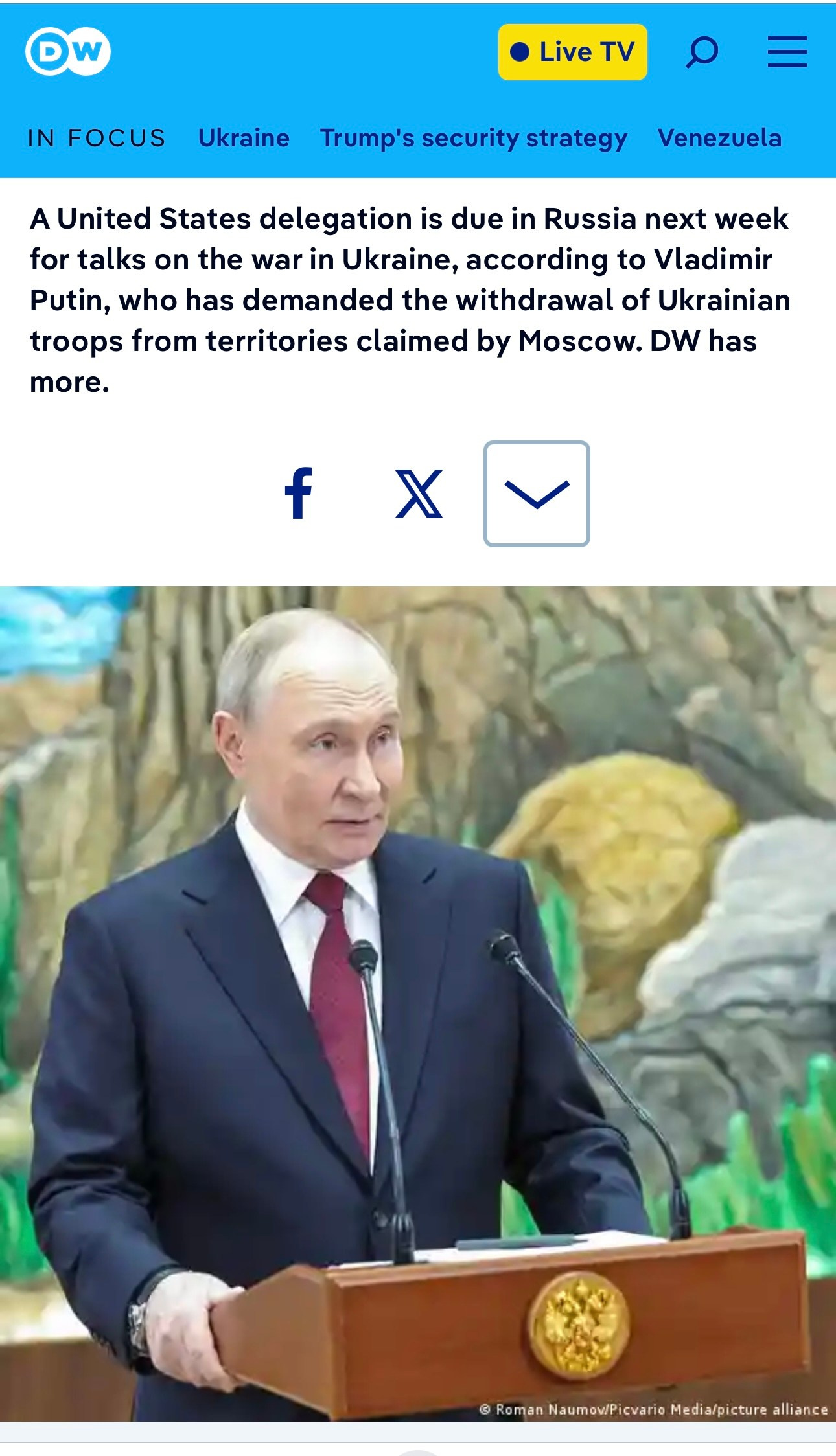
Task: Open the hamburger navigation menu
Action: coord(787,52)
